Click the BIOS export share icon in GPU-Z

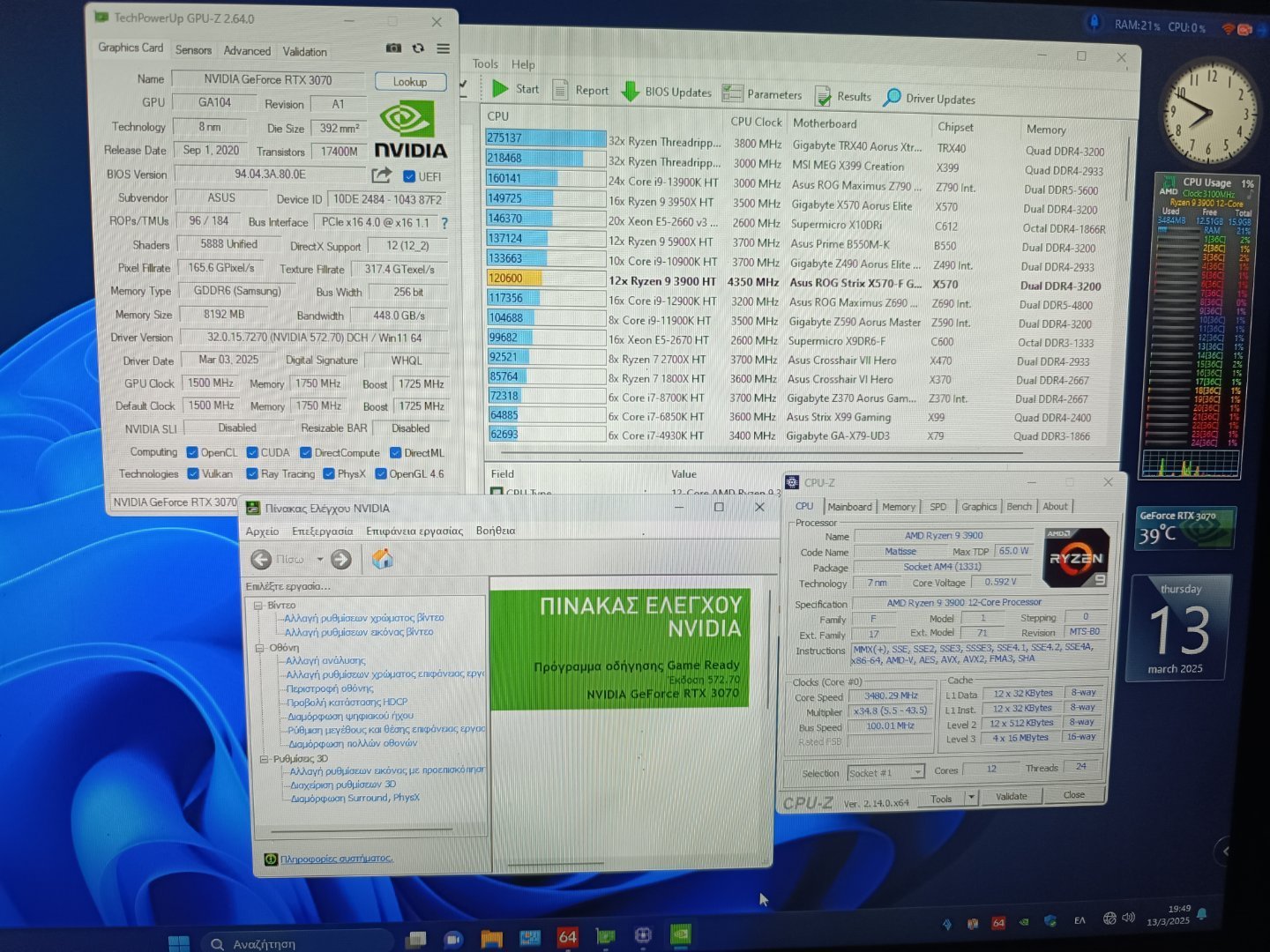(381, 175)
